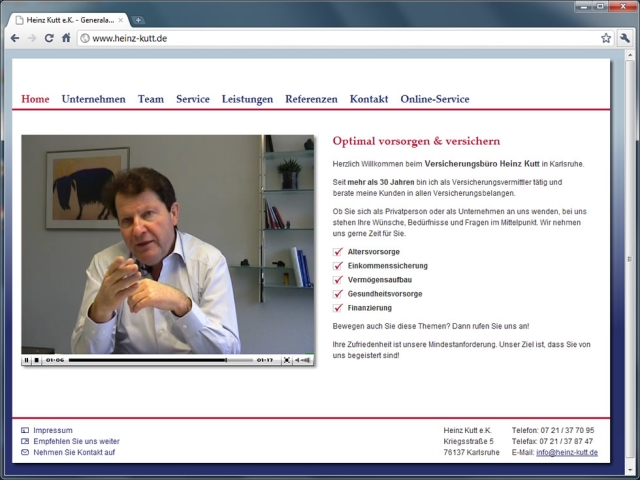The image size is (640, 480).
Task: Pause the video with the pause button
Action: [x=27, y=360]
